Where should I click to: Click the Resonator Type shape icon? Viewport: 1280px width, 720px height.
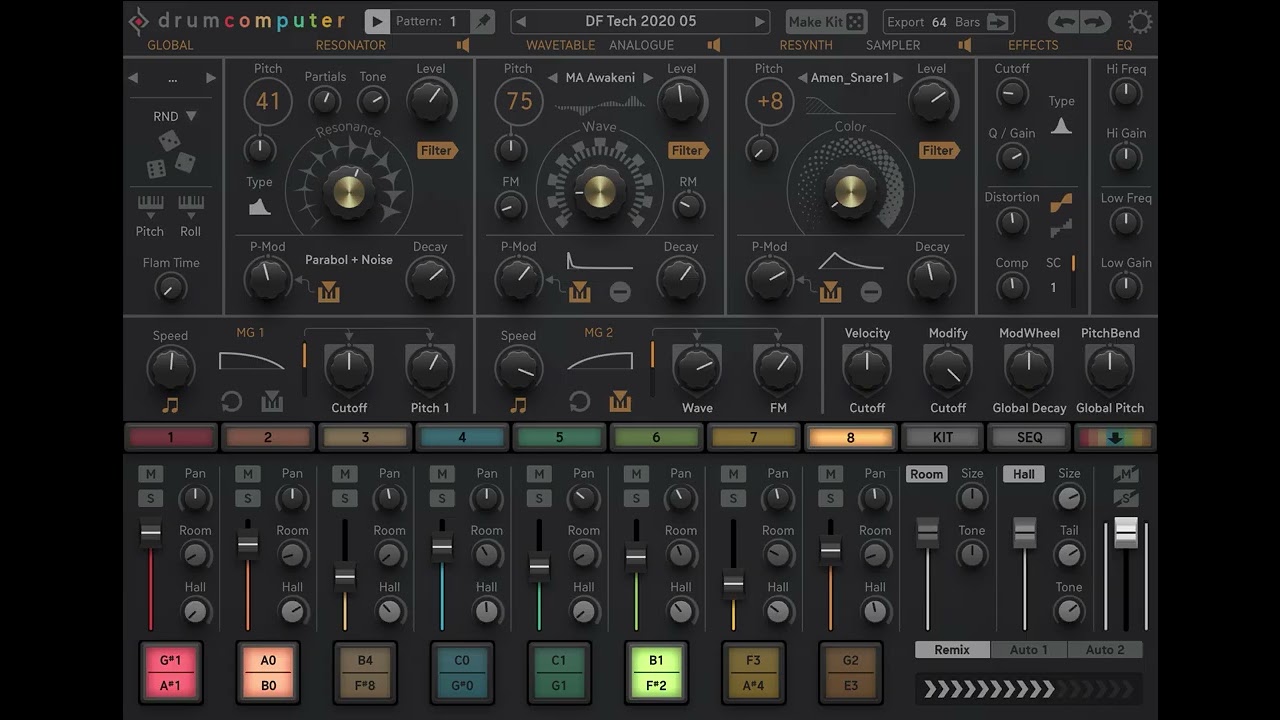point(260,207)
